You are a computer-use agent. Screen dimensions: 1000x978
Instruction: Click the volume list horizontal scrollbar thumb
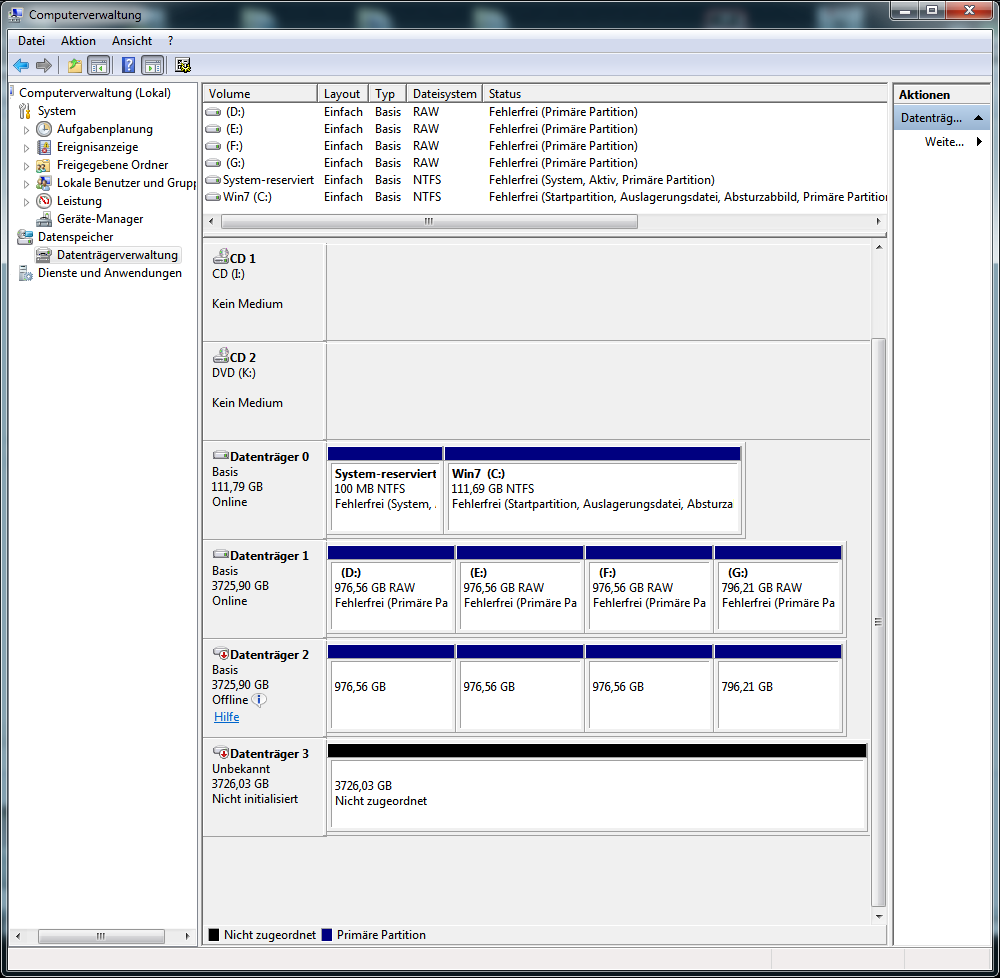pos(429,221)
